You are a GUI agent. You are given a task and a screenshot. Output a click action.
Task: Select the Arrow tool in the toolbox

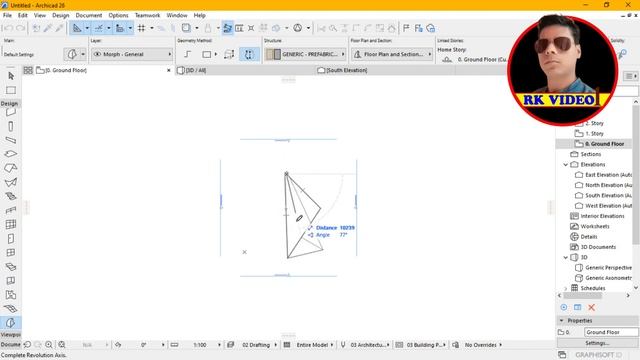point(11,76)
